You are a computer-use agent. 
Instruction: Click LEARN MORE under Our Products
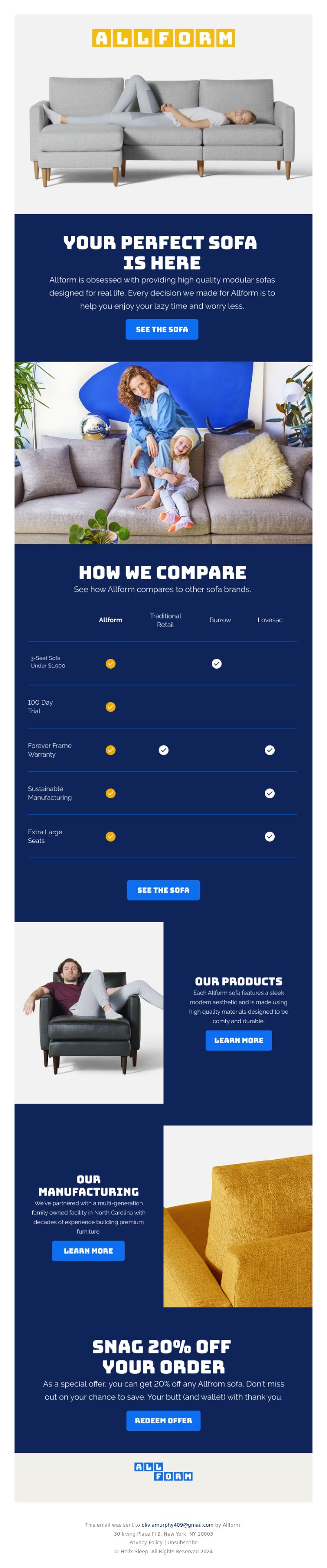pos(239,1040)
